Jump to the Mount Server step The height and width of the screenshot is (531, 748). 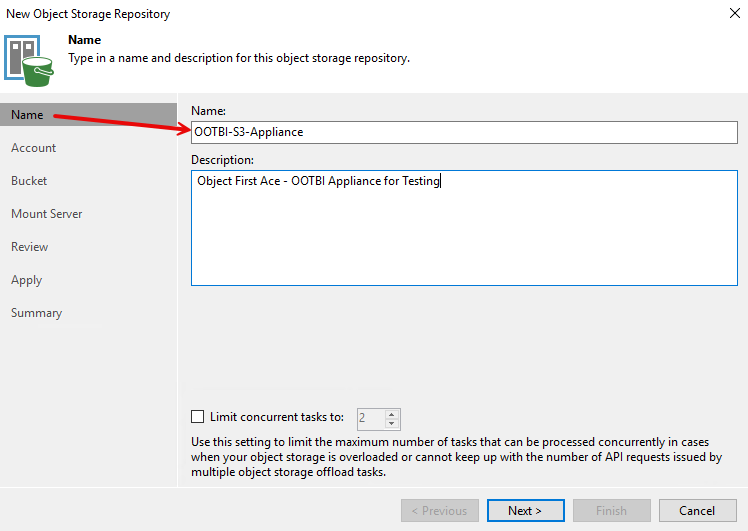pyautogui.click(x=46, y=214)
